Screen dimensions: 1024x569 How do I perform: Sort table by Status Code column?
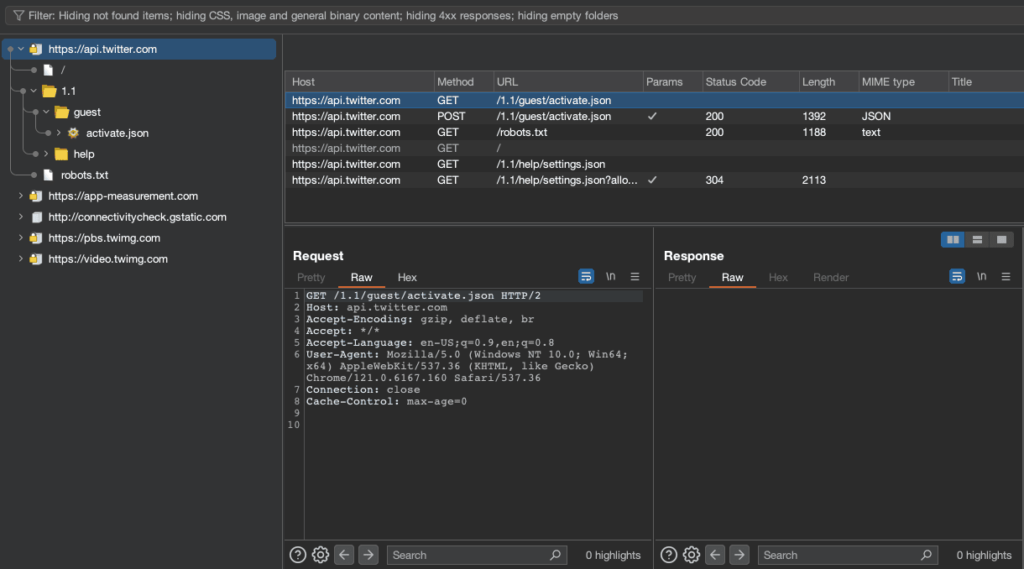750,82
